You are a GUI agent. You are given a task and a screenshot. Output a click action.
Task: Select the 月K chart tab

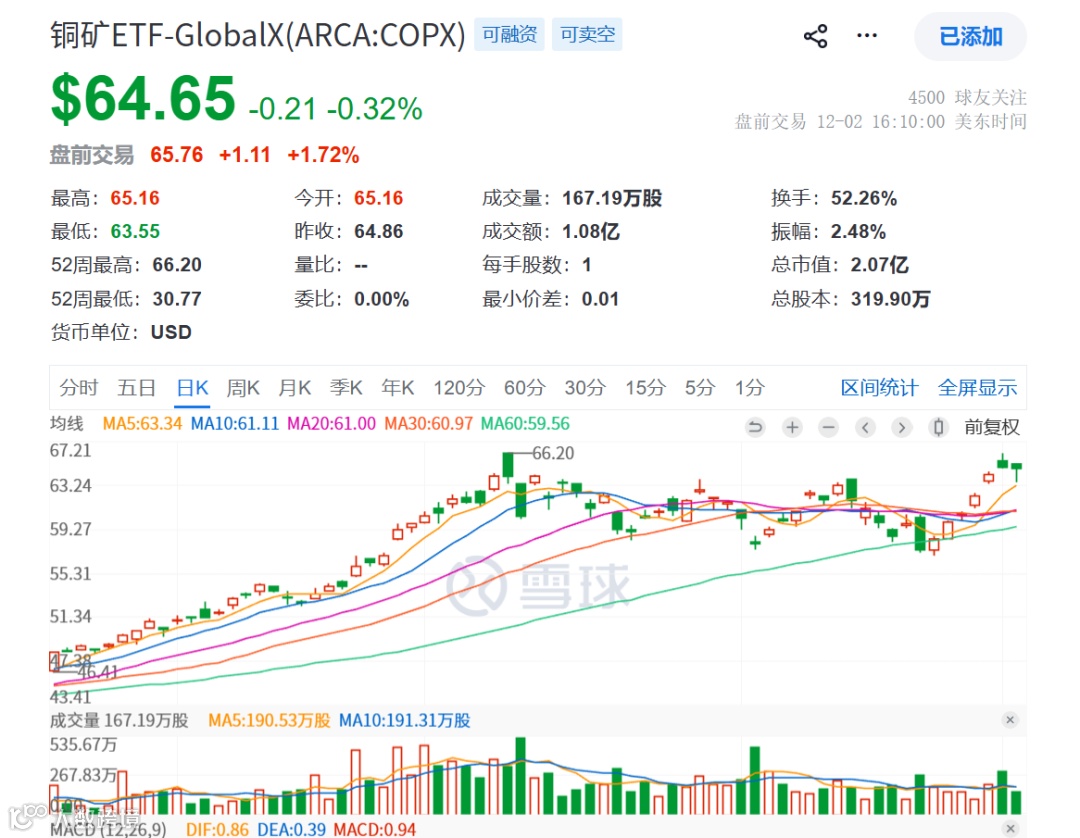[x=295, y=388]
